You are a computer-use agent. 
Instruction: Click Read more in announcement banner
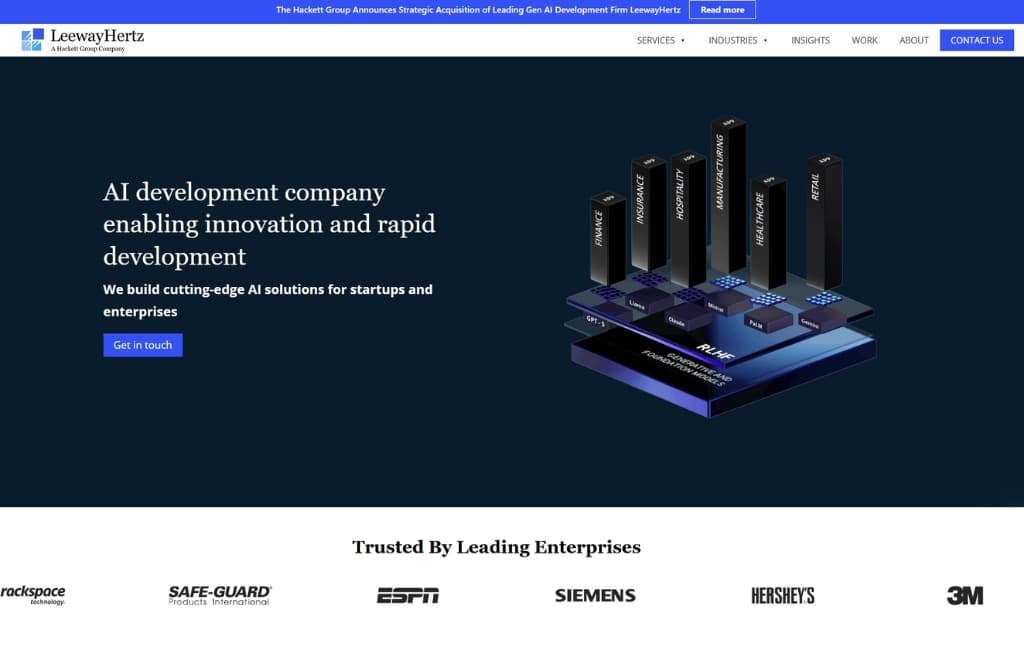[722, 10]
